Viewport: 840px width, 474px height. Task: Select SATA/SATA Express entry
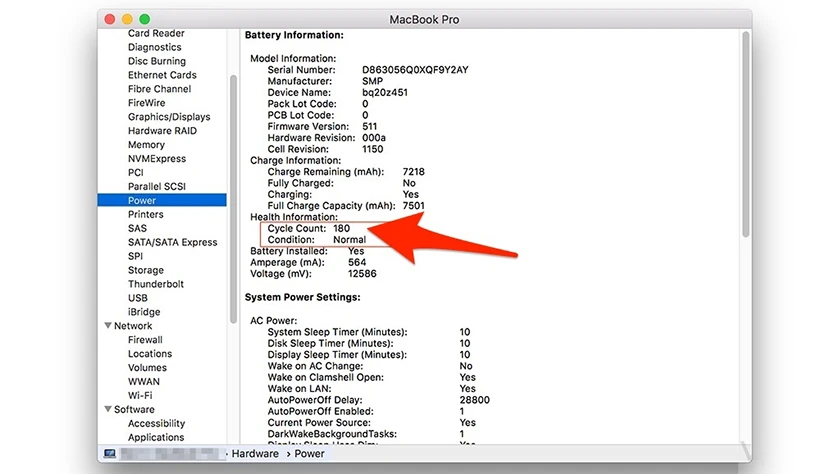pyautogui.click(x=172, y=242)
